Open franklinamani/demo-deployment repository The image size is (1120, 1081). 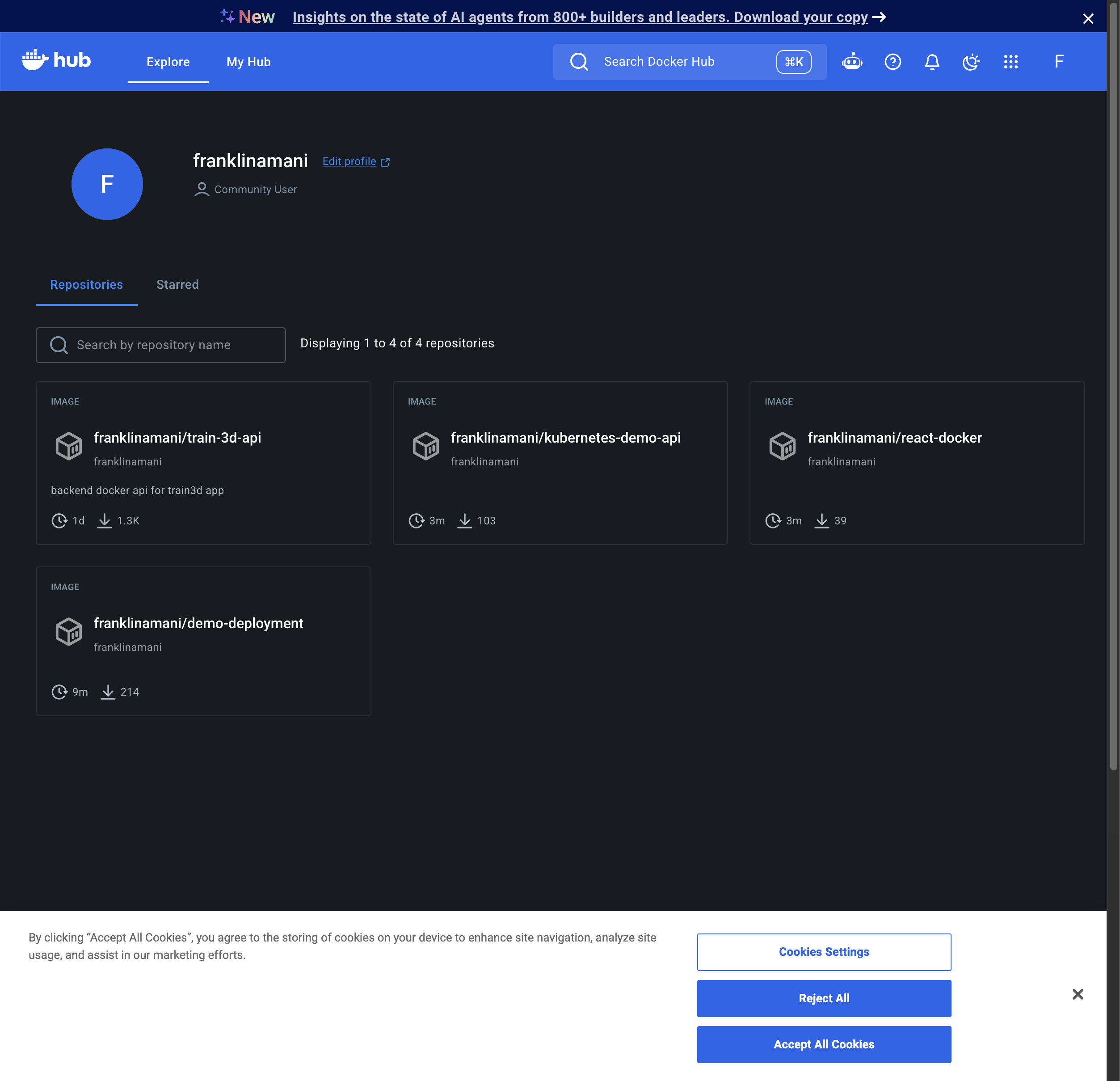point(198,623)
